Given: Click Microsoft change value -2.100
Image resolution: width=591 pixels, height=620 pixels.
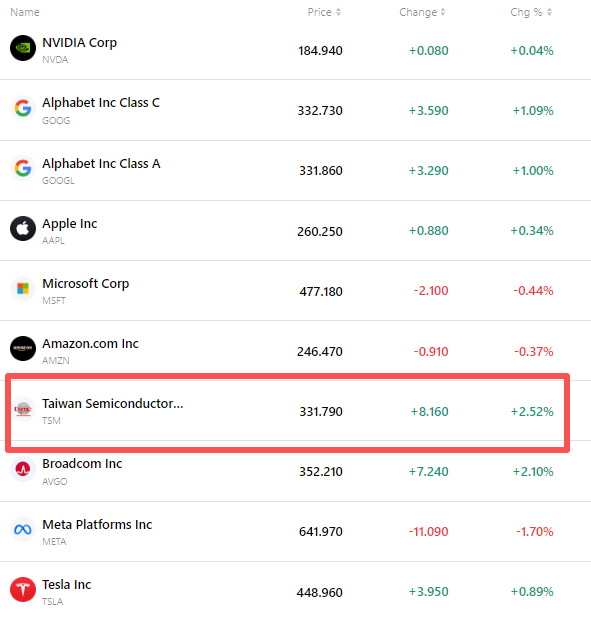Looking at the screenshot, I should 431,291.
